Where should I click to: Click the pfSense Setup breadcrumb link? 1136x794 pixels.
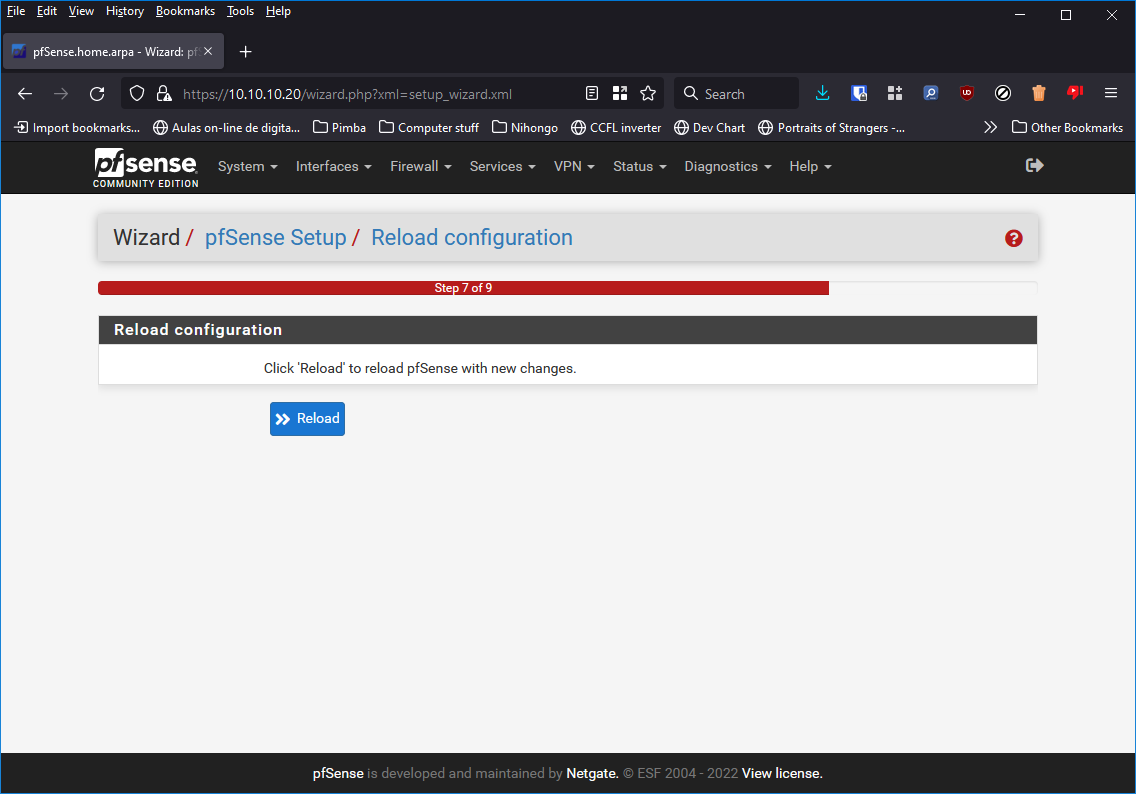coord(276,237)
